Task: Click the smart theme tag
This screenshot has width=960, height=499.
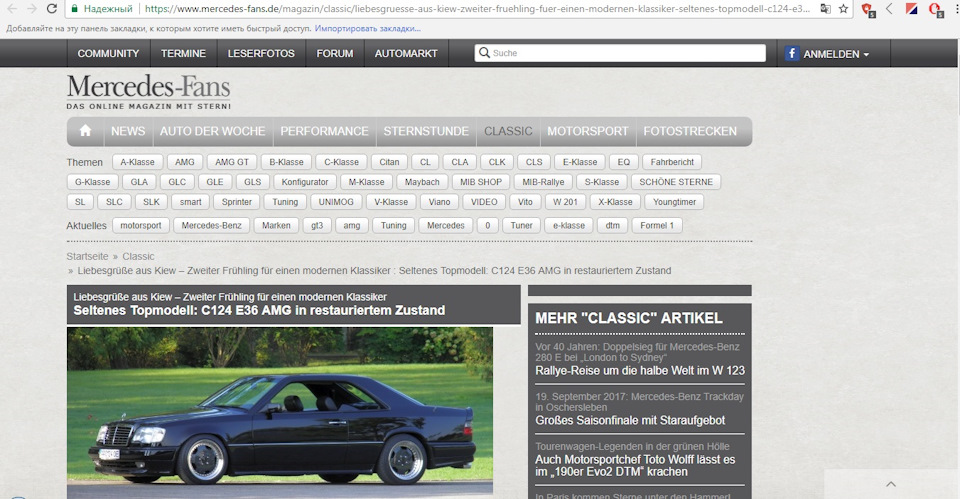Action: click(190, 201)
